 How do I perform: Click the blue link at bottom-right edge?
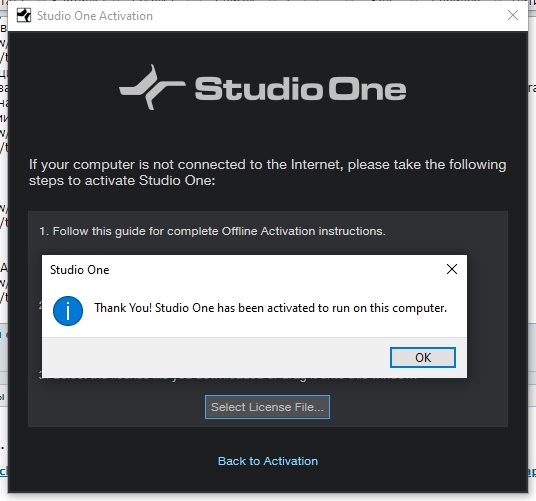coord(532,472)
